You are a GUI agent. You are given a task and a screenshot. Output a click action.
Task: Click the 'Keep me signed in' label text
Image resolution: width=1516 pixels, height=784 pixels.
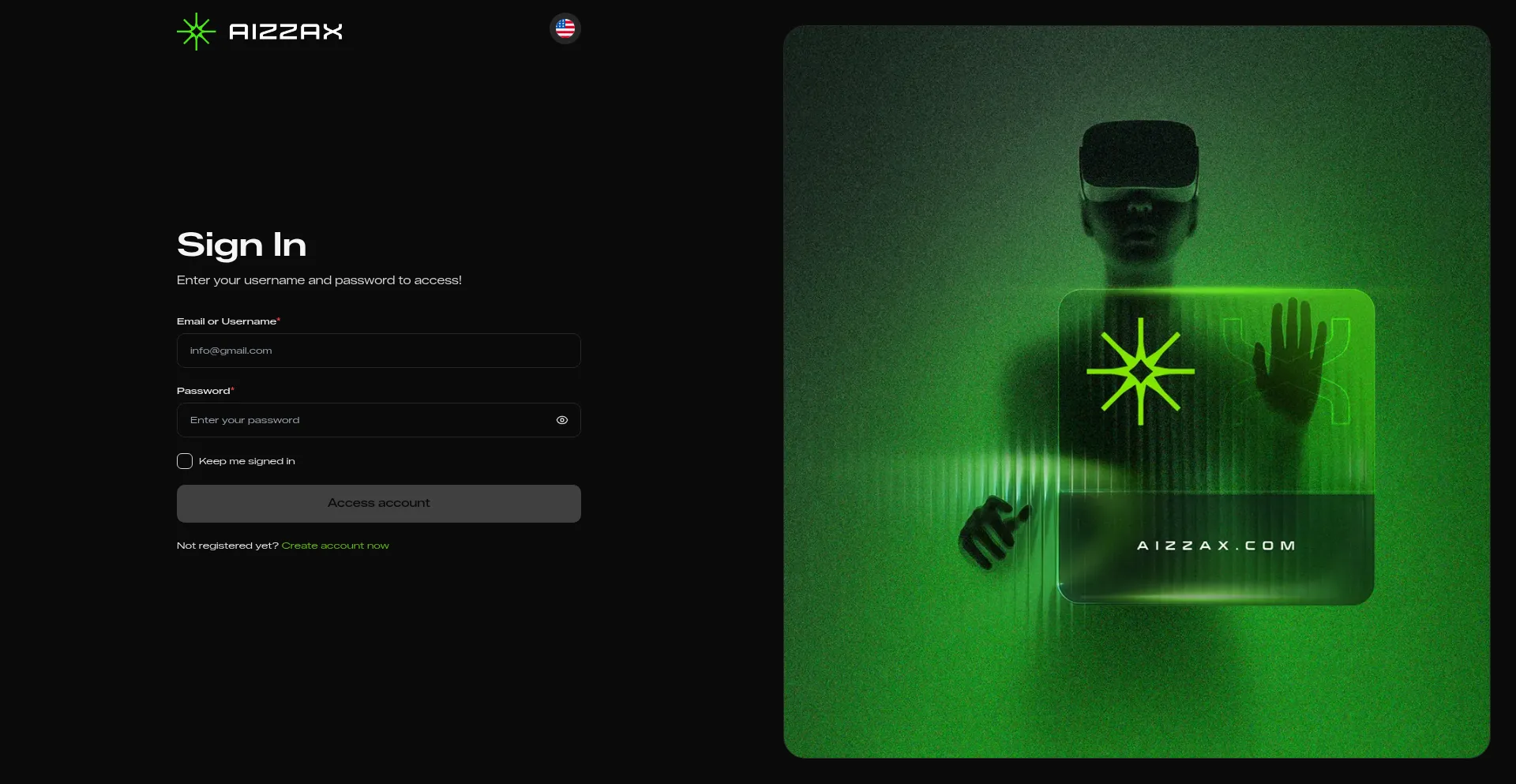(x=247, y=461)
